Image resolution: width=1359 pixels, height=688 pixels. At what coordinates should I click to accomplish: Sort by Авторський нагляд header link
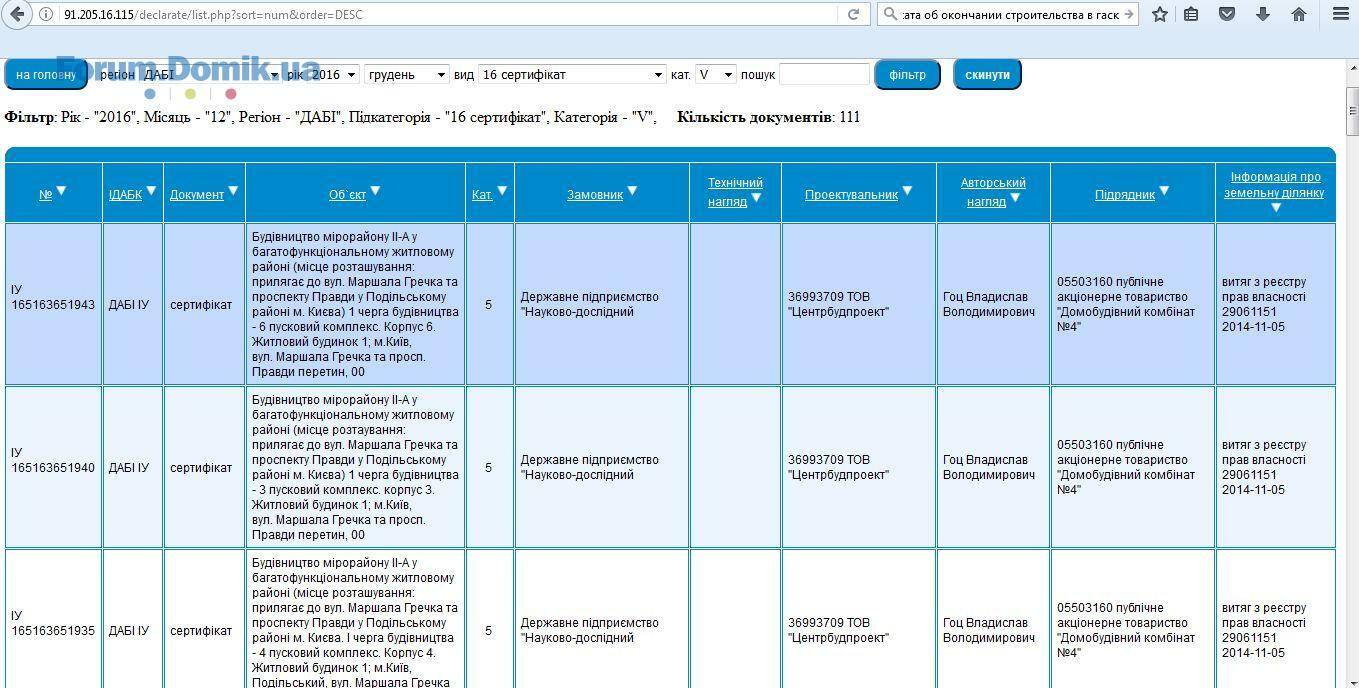tap(993, 192)
